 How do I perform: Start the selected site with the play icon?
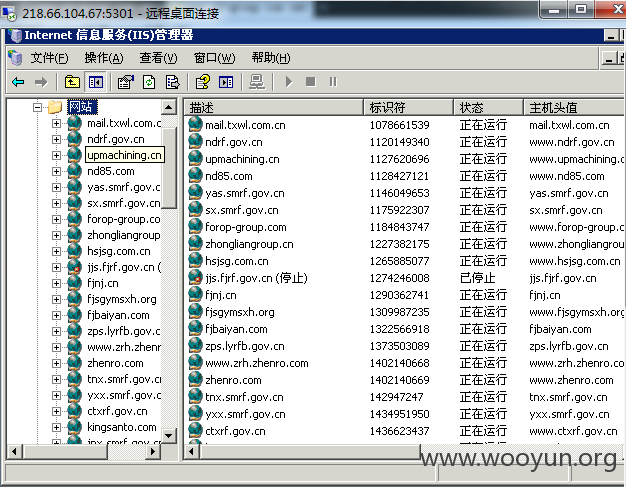pyautogui.click(x=289, y=82)
